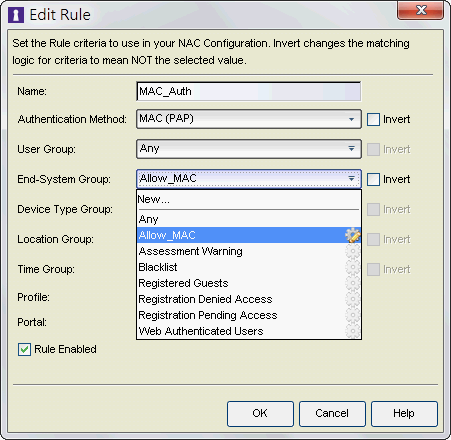The image size is (451, 440).
Task: Open the Authentication Method dropdown
Action: click(249, 119)
